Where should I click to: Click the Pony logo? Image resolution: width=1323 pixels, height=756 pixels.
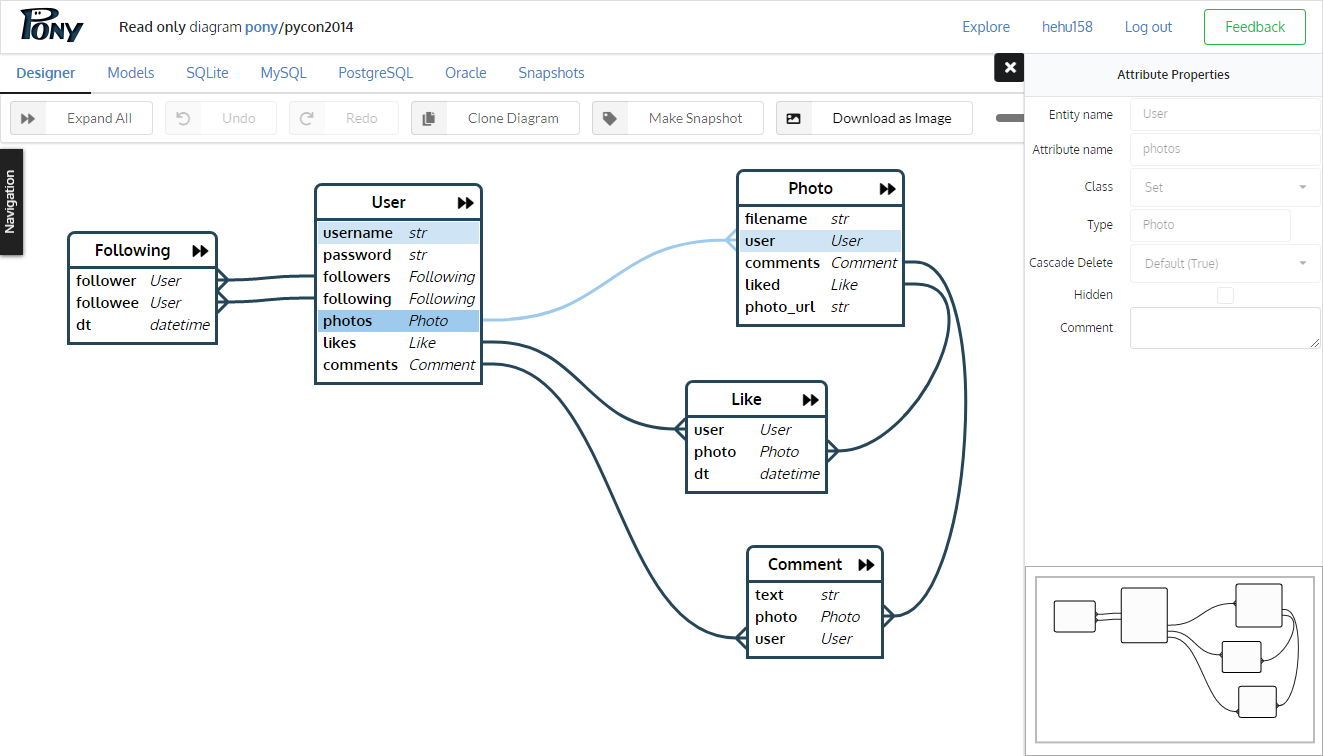point(51,27)
